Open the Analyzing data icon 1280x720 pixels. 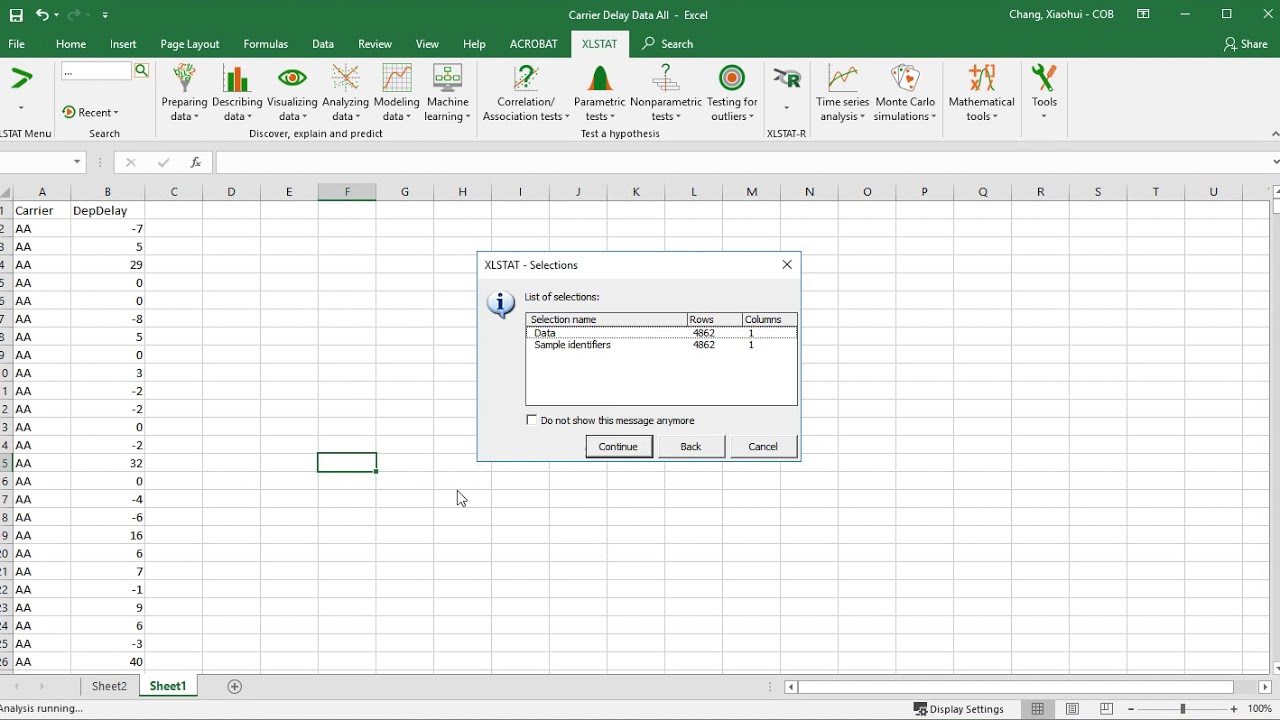click(345, 78)
